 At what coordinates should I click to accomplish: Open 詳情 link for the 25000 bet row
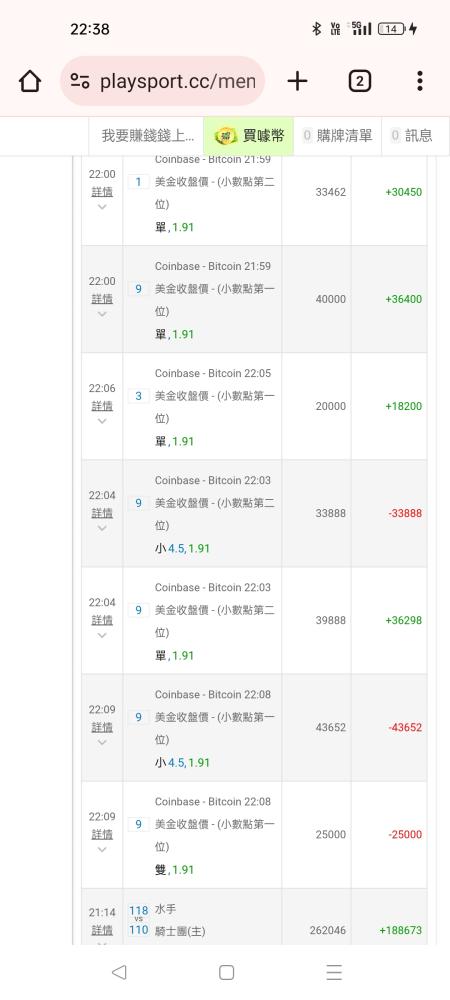pyautogui.click(x=102, y=834)
